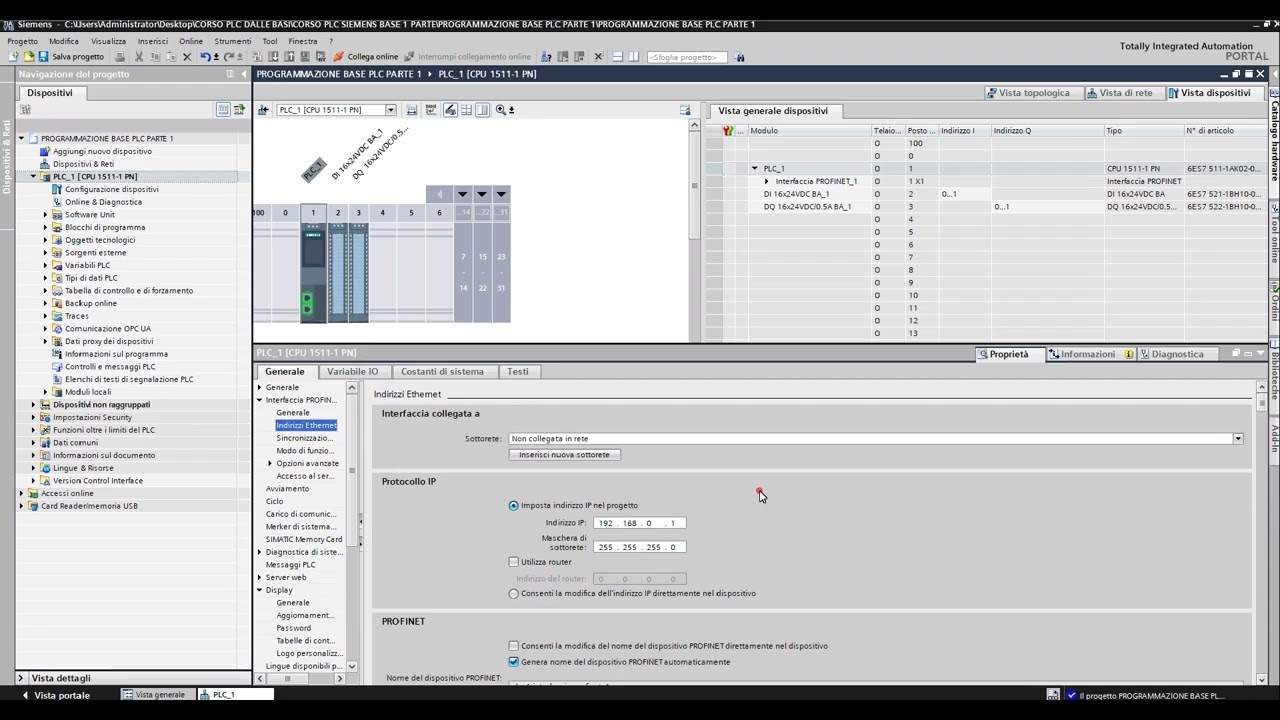Select SIMATIC Memory Card properties entry
The width and height of the screenshot is (1280, 720).
click(x=304, y=540)
